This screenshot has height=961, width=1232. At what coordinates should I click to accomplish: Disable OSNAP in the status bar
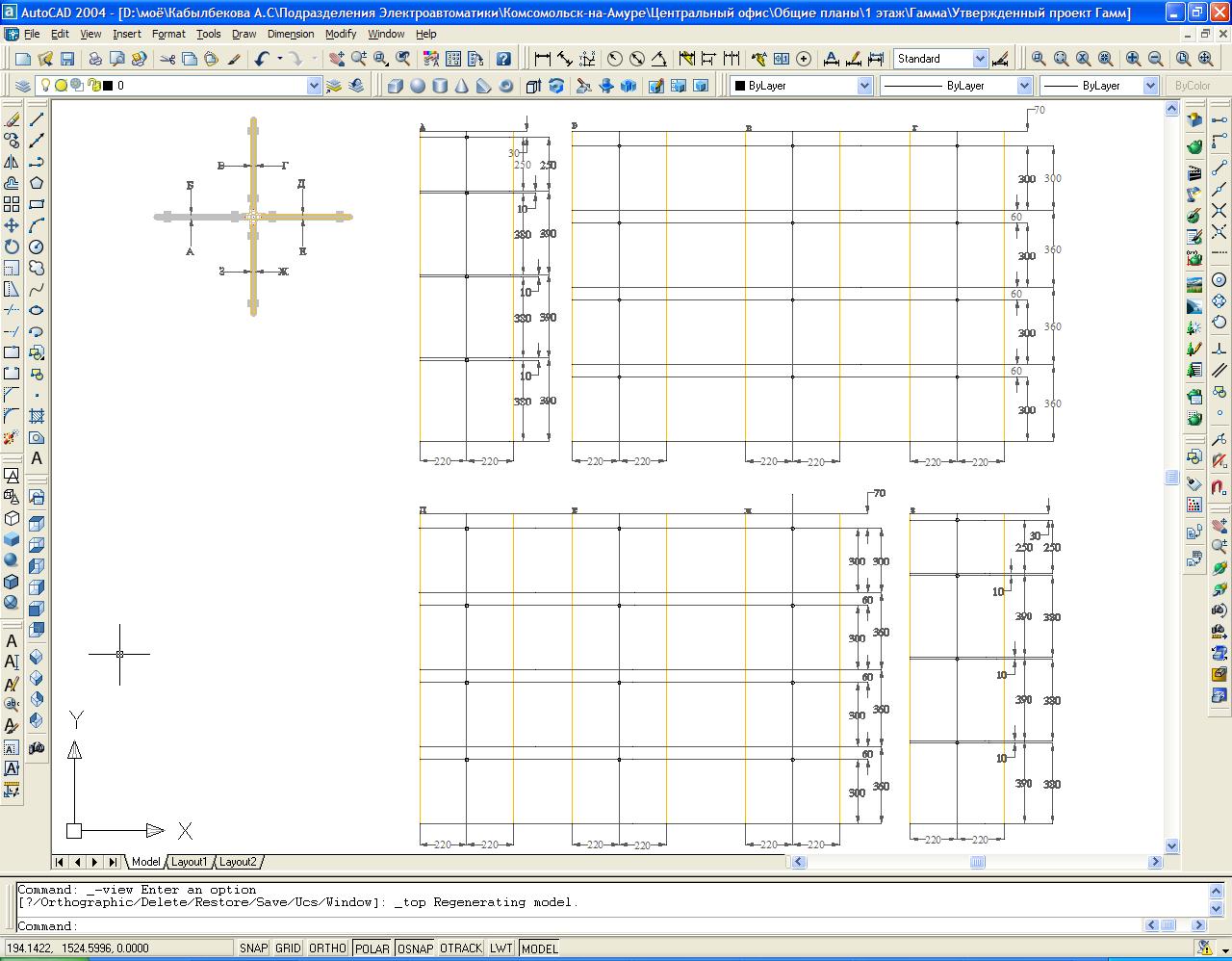coord(415,948)
